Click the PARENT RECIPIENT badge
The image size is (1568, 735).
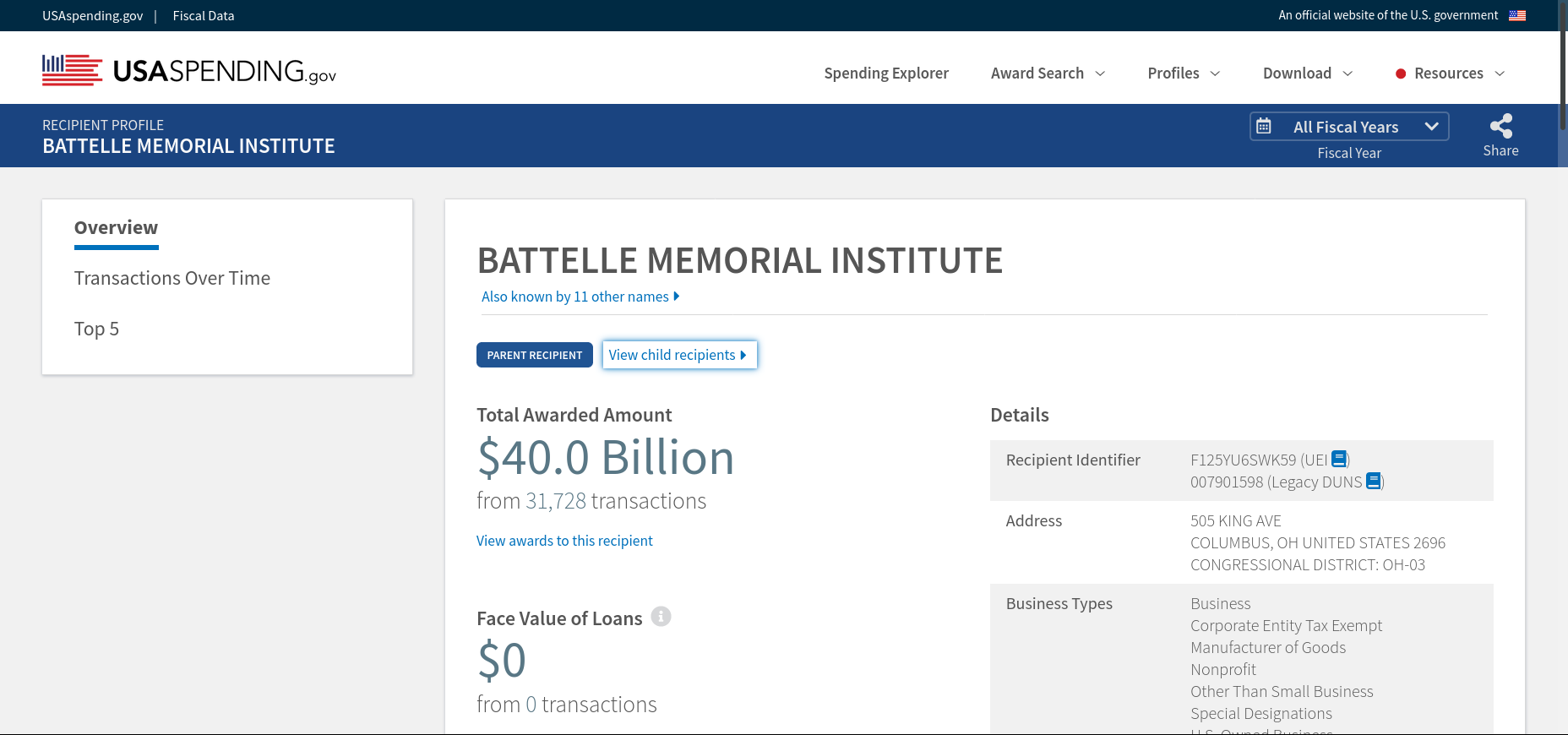coord(535,355)
